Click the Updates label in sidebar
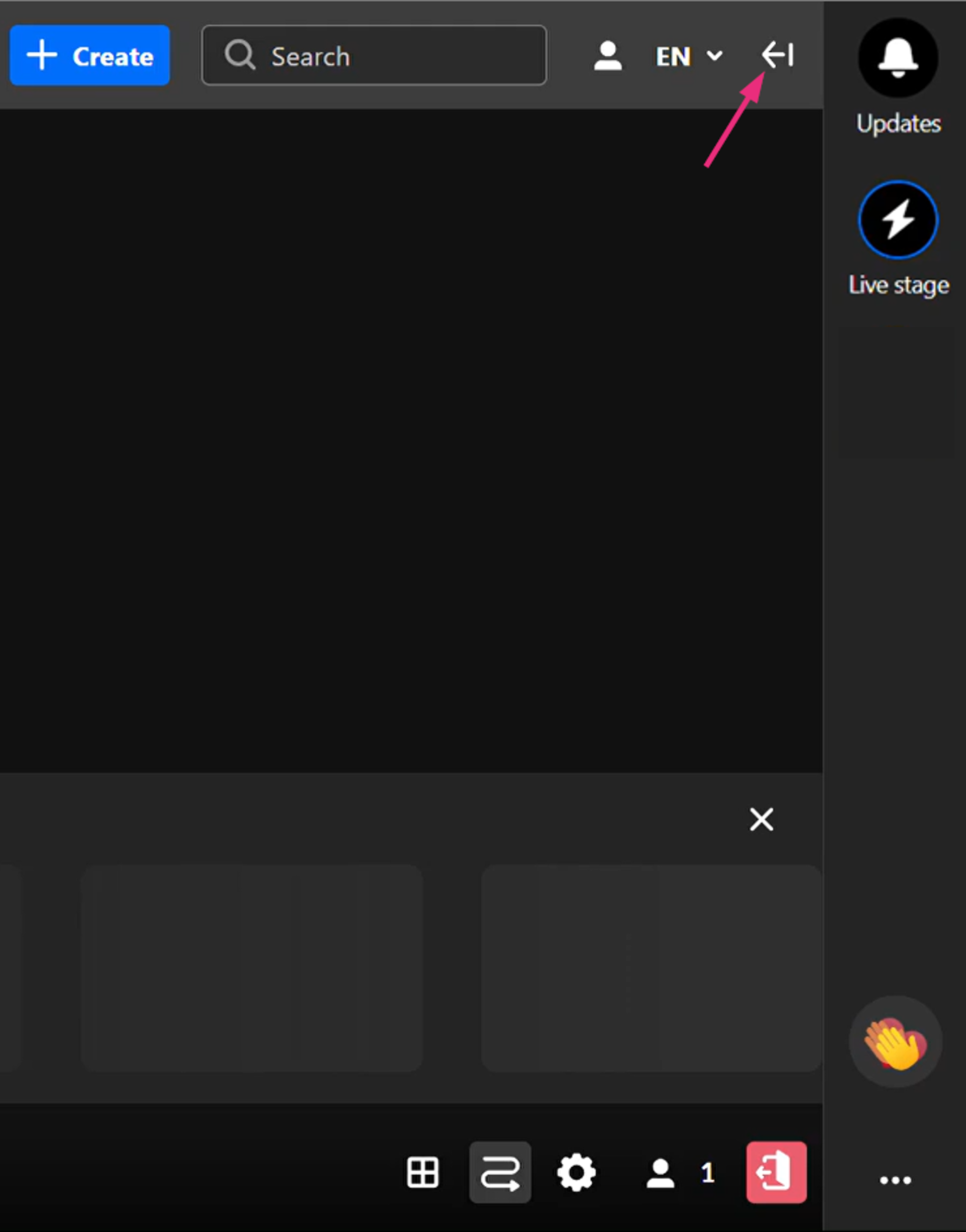 click(x=898, y=124)
